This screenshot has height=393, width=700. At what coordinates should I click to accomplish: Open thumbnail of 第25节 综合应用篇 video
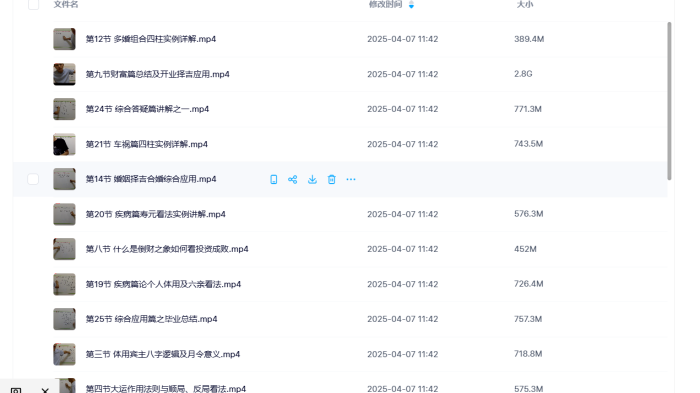pos(64,319)
